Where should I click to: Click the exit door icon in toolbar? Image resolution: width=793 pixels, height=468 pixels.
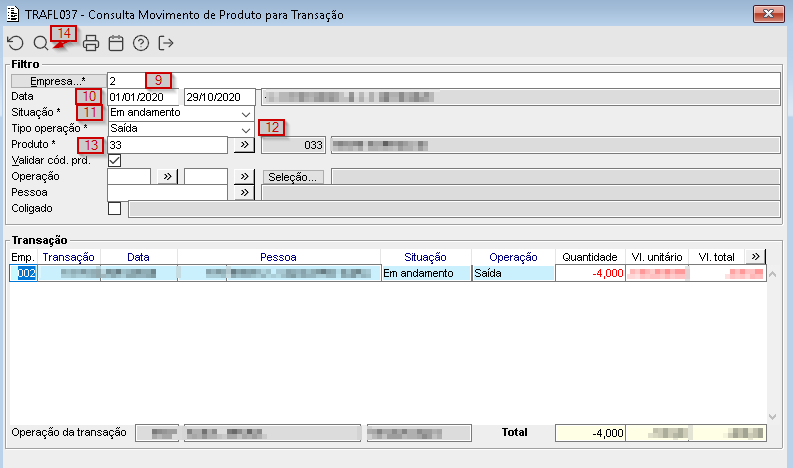point(165,43)
